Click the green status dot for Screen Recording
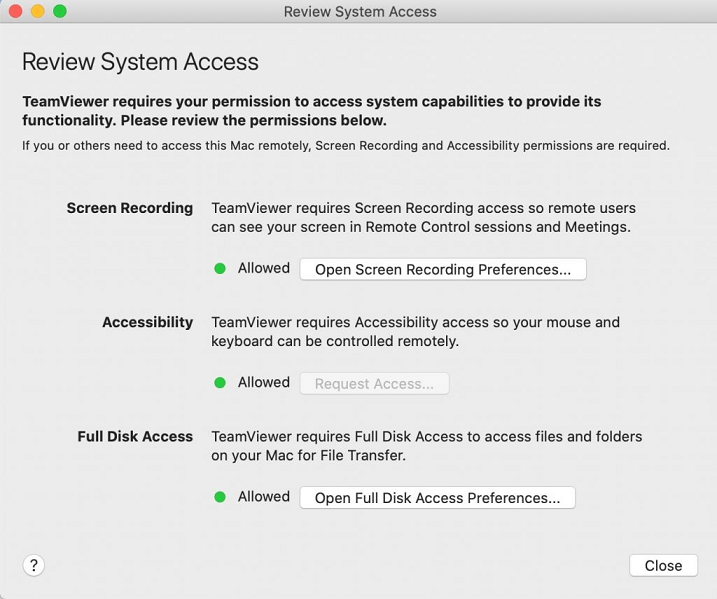This screenshot has width=717, height=599. (220, 269)
